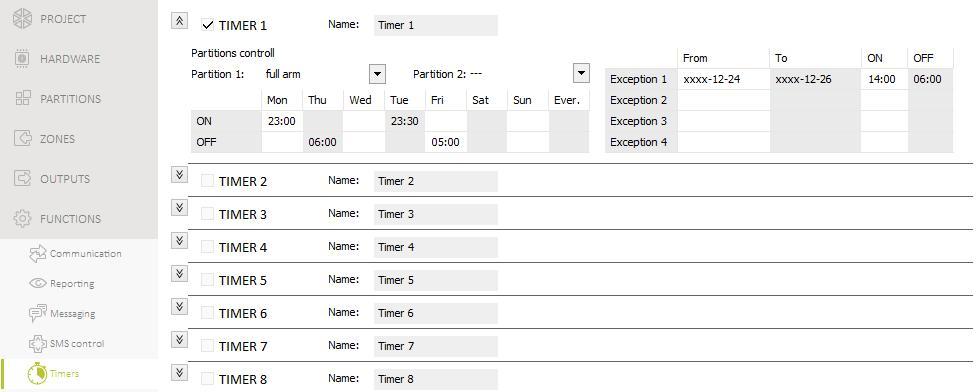Uncheck the TIMER 1 checkbox
977x392 pixels.
click(x=208, y=25)
